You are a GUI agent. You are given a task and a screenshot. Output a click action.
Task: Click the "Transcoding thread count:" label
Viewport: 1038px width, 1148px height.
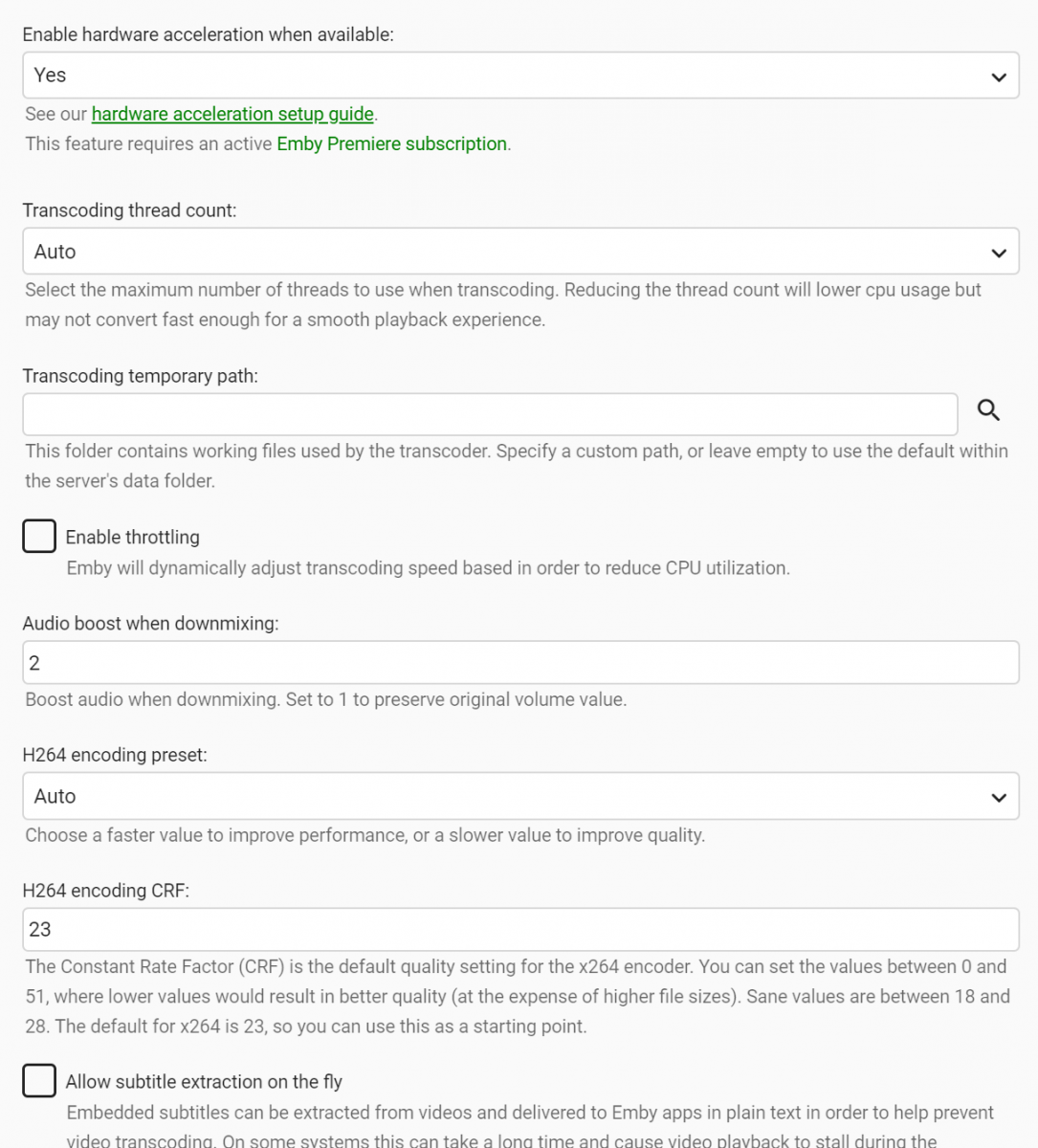coord(129,210)
